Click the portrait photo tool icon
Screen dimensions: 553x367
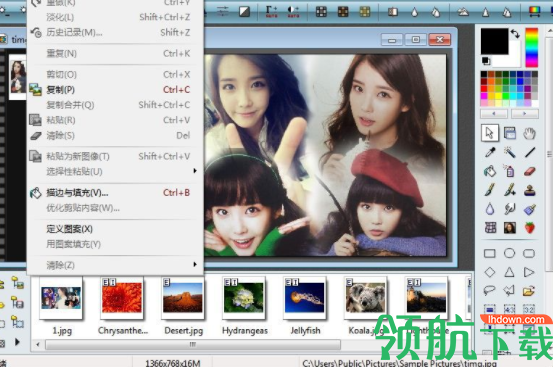click(x=509, y=228)
